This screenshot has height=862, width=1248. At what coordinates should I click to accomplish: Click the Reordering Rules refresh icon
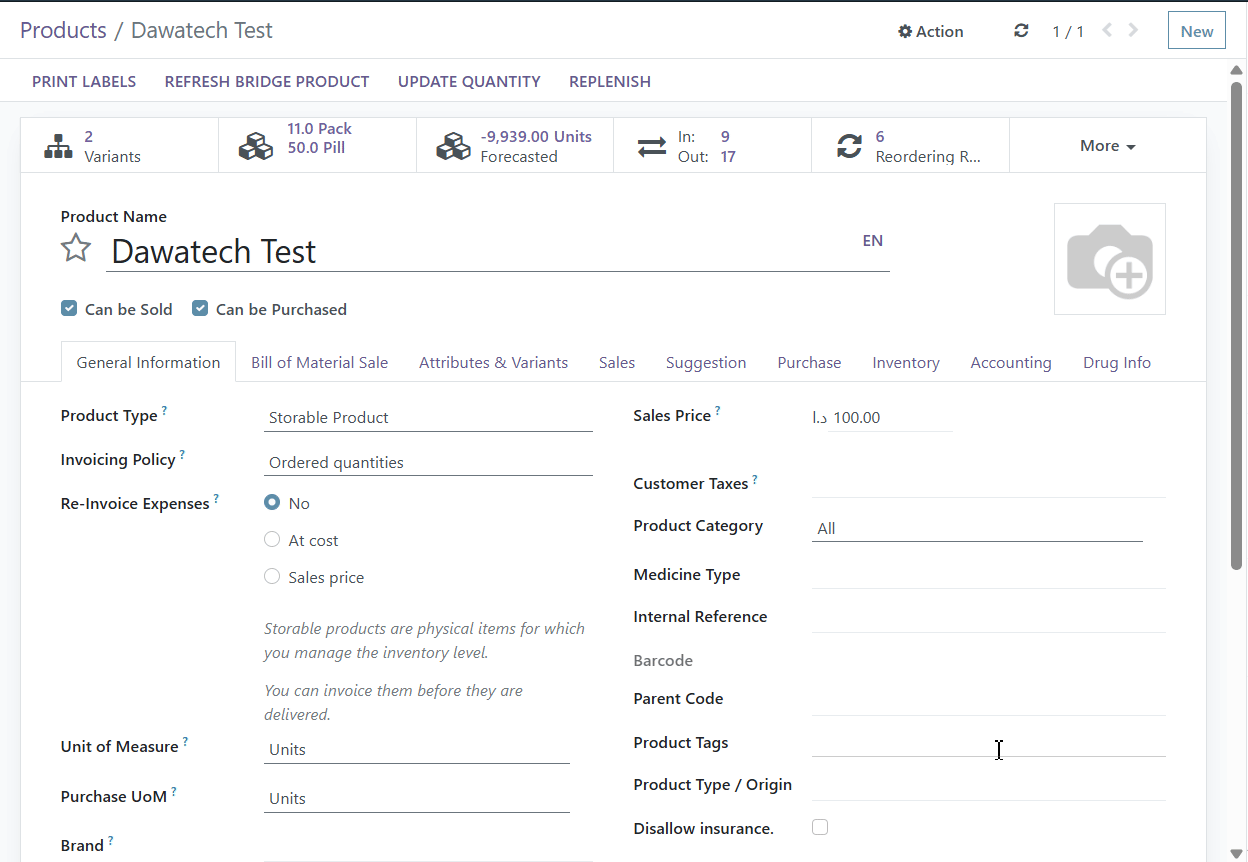[850, 146]
